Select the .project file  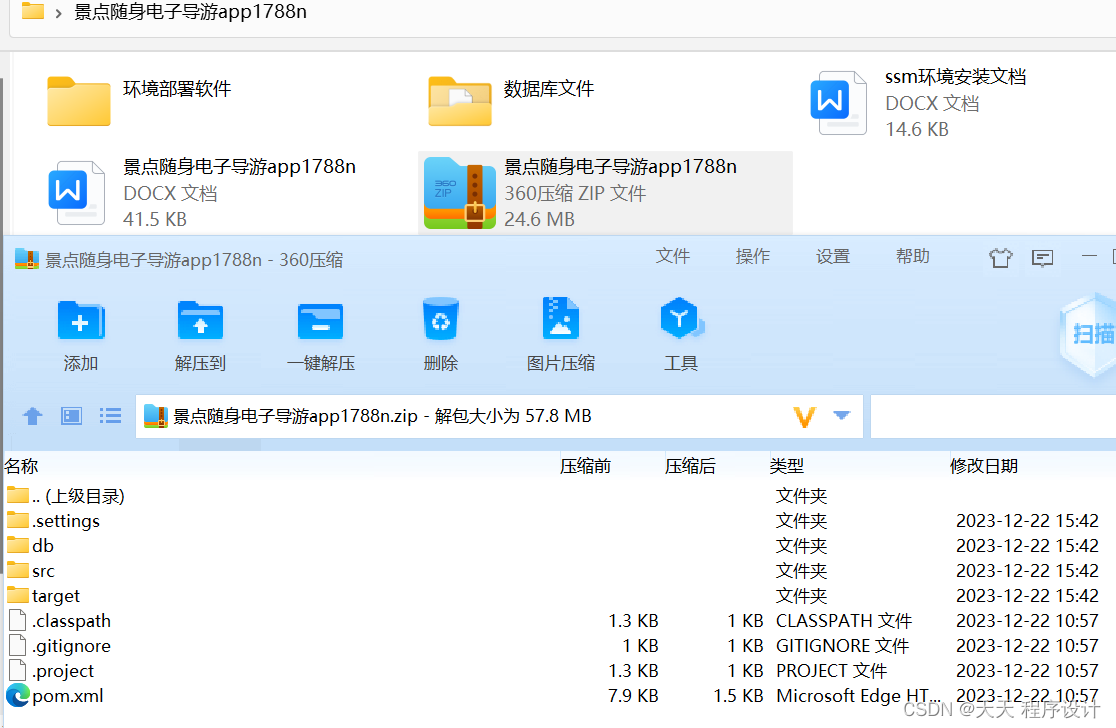tap(558, 670)
